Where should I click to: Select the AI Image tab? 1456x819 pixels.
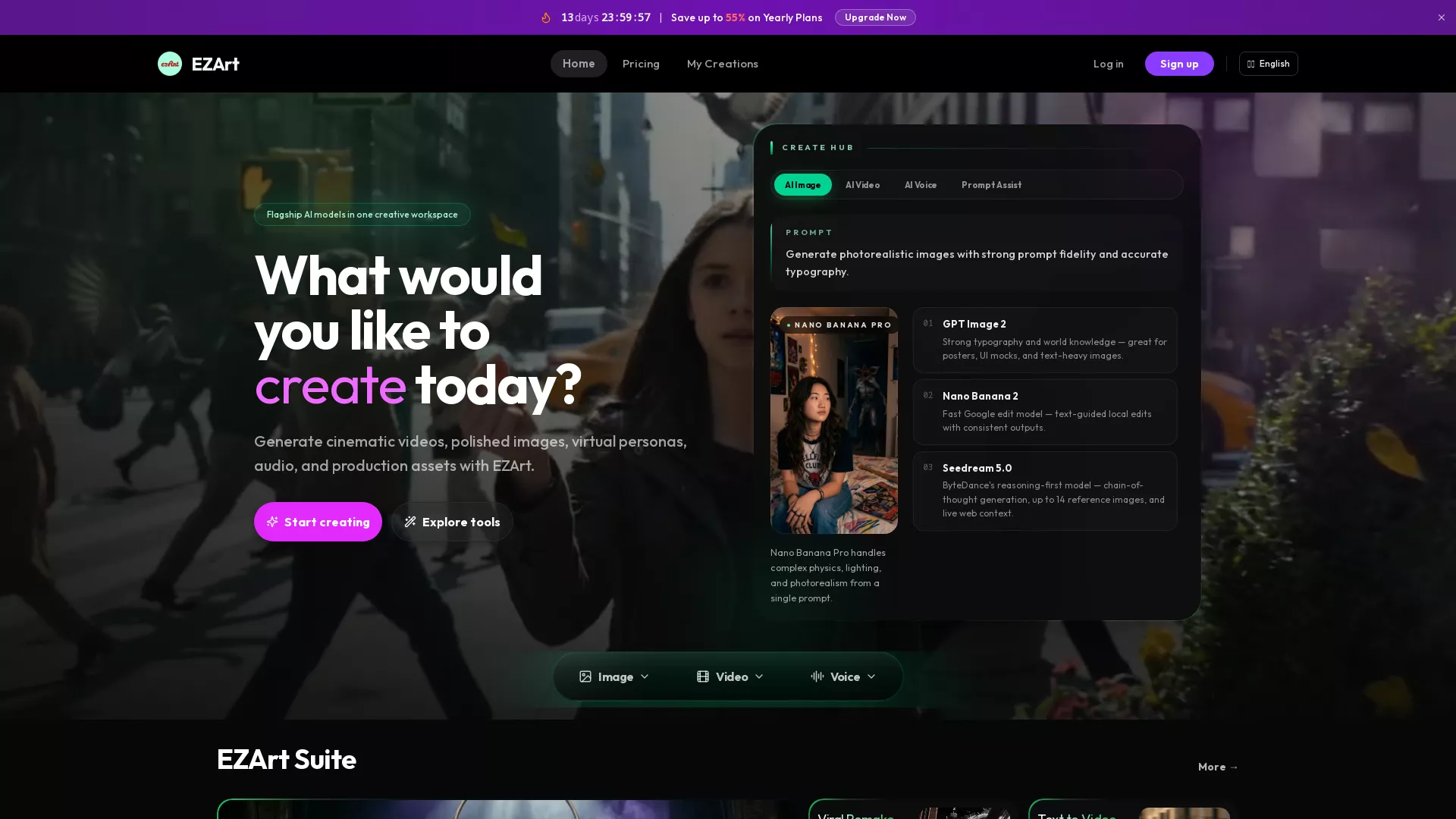tap(803, 185)
